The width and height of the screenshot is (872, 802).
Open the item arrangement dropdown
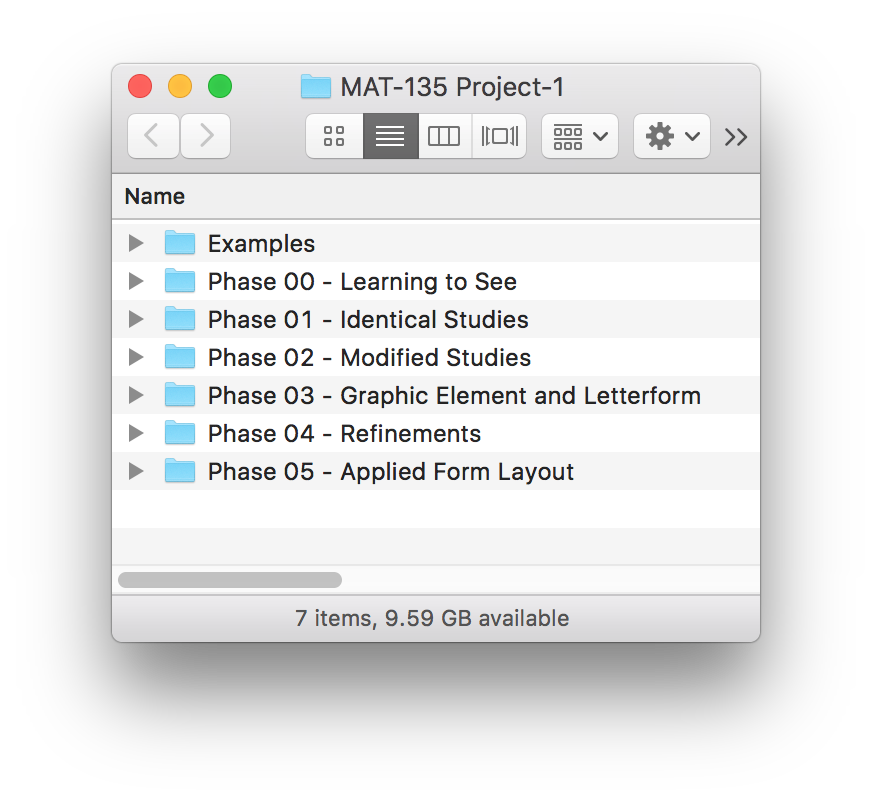tap(580, 136)
